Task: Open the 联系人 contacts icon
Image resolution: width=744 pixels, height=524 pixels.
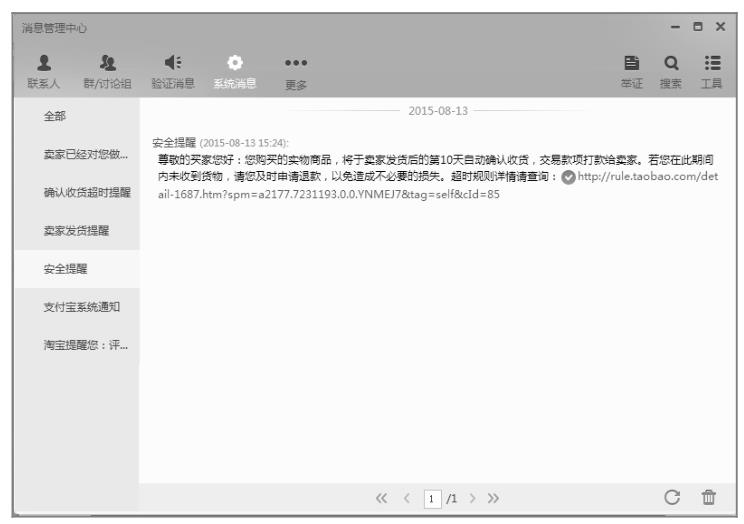Action: [44, 63]
